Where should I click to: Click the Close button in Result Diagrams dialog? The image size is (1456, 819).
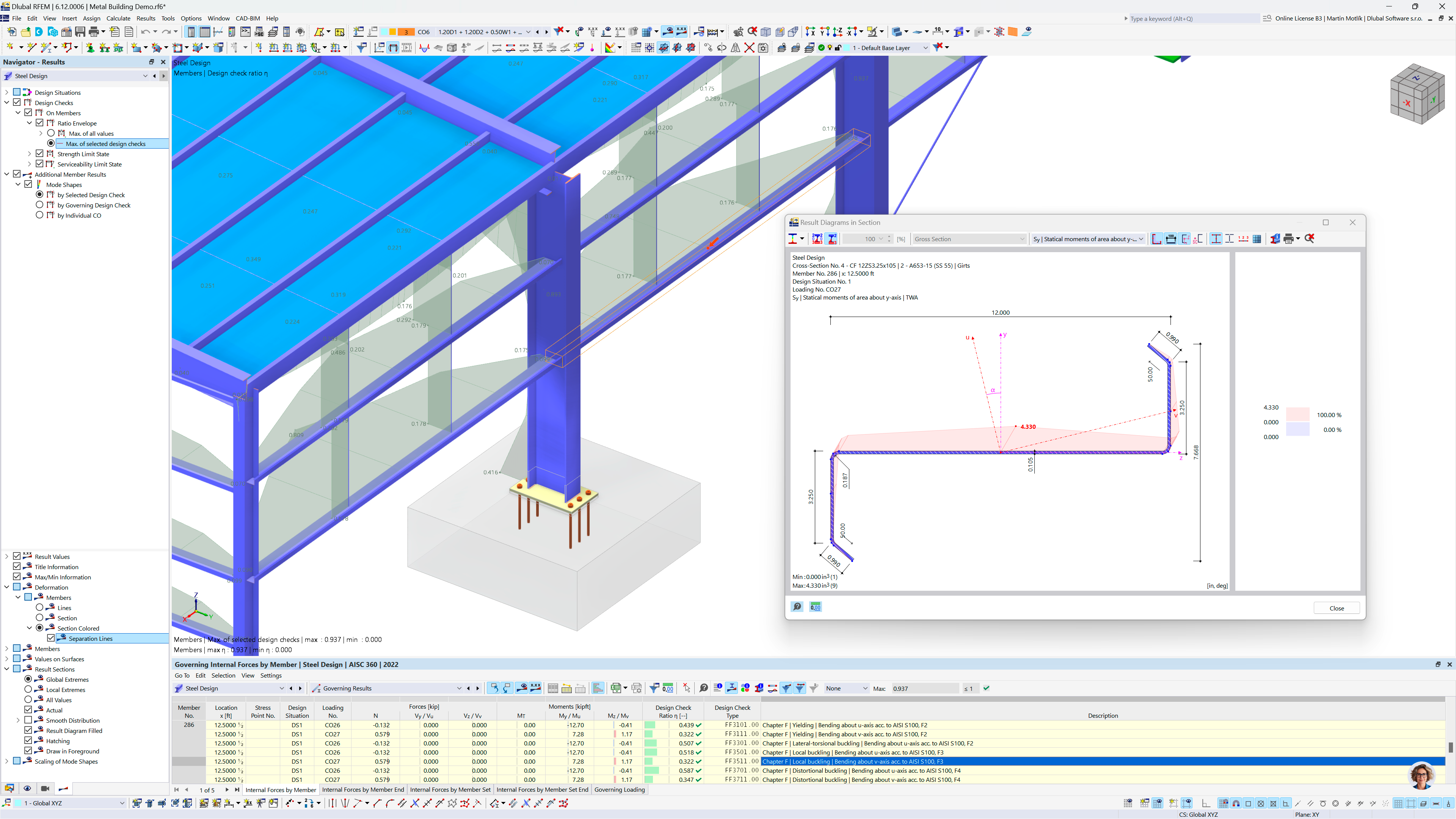[1336, 607]
